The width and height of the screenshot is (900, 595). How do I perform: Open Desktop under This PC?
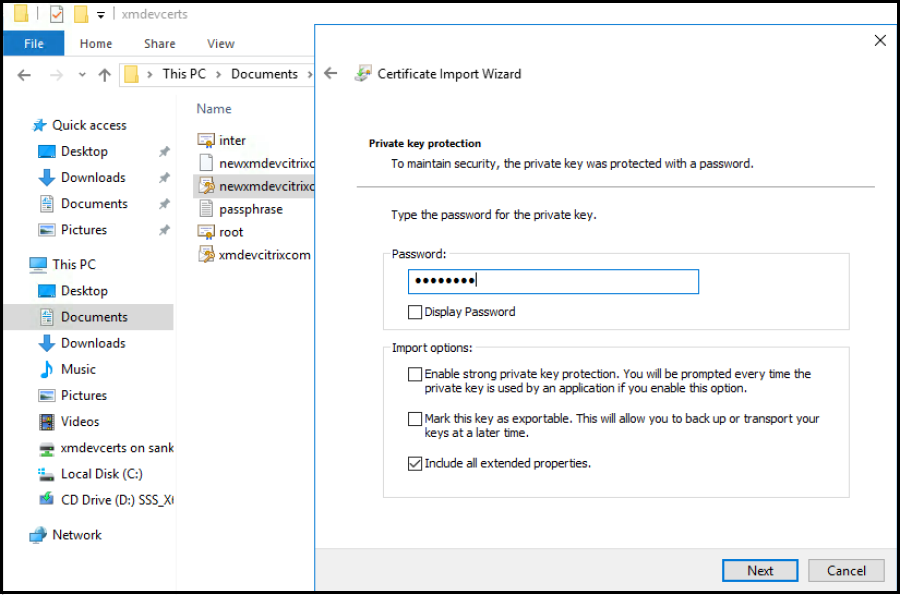(x=73, y=291)
